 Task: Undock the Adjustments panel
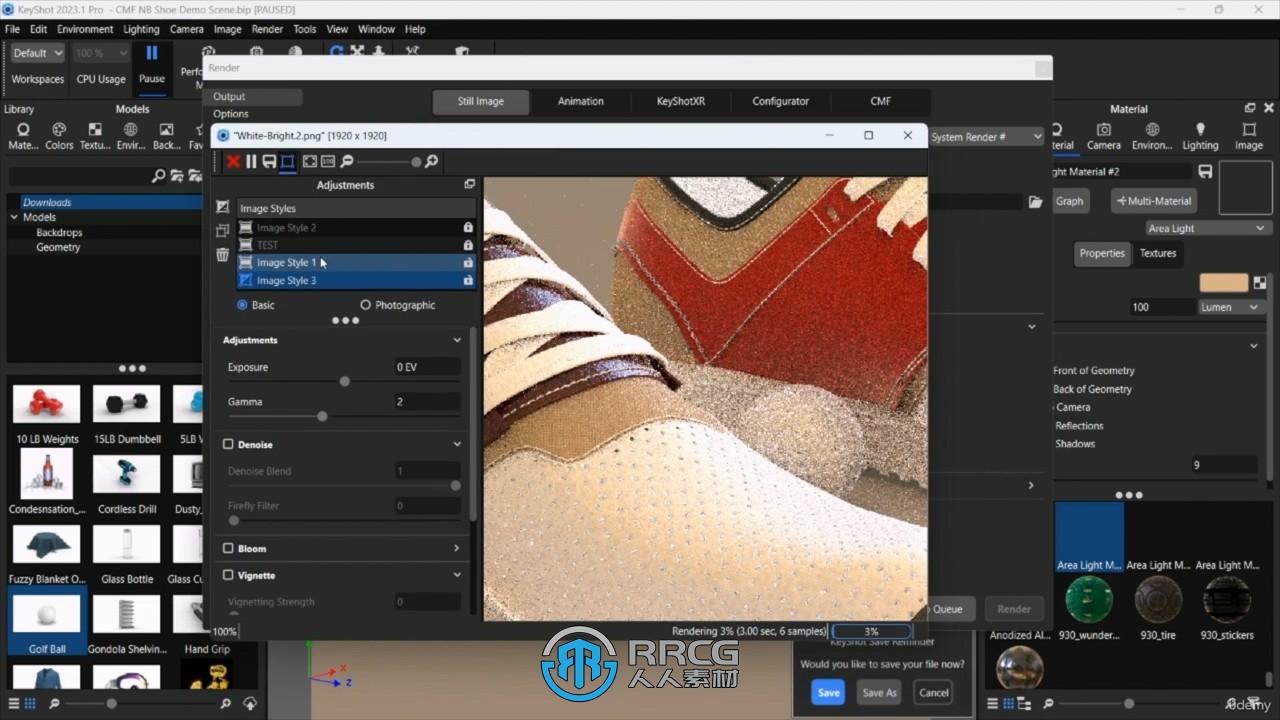(469, 185)
